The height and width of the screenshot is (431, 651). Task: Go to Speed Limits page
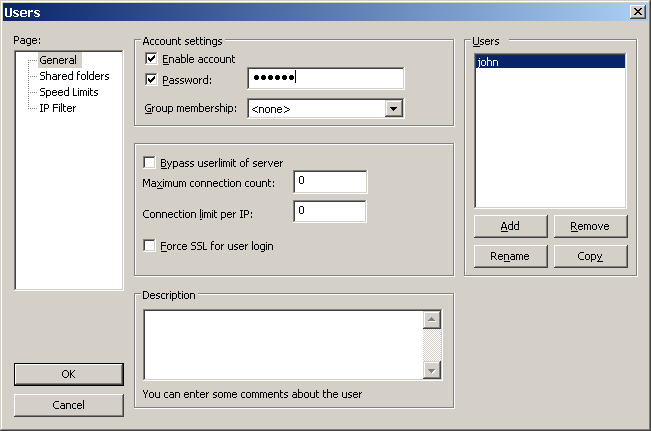coord(68,92)
